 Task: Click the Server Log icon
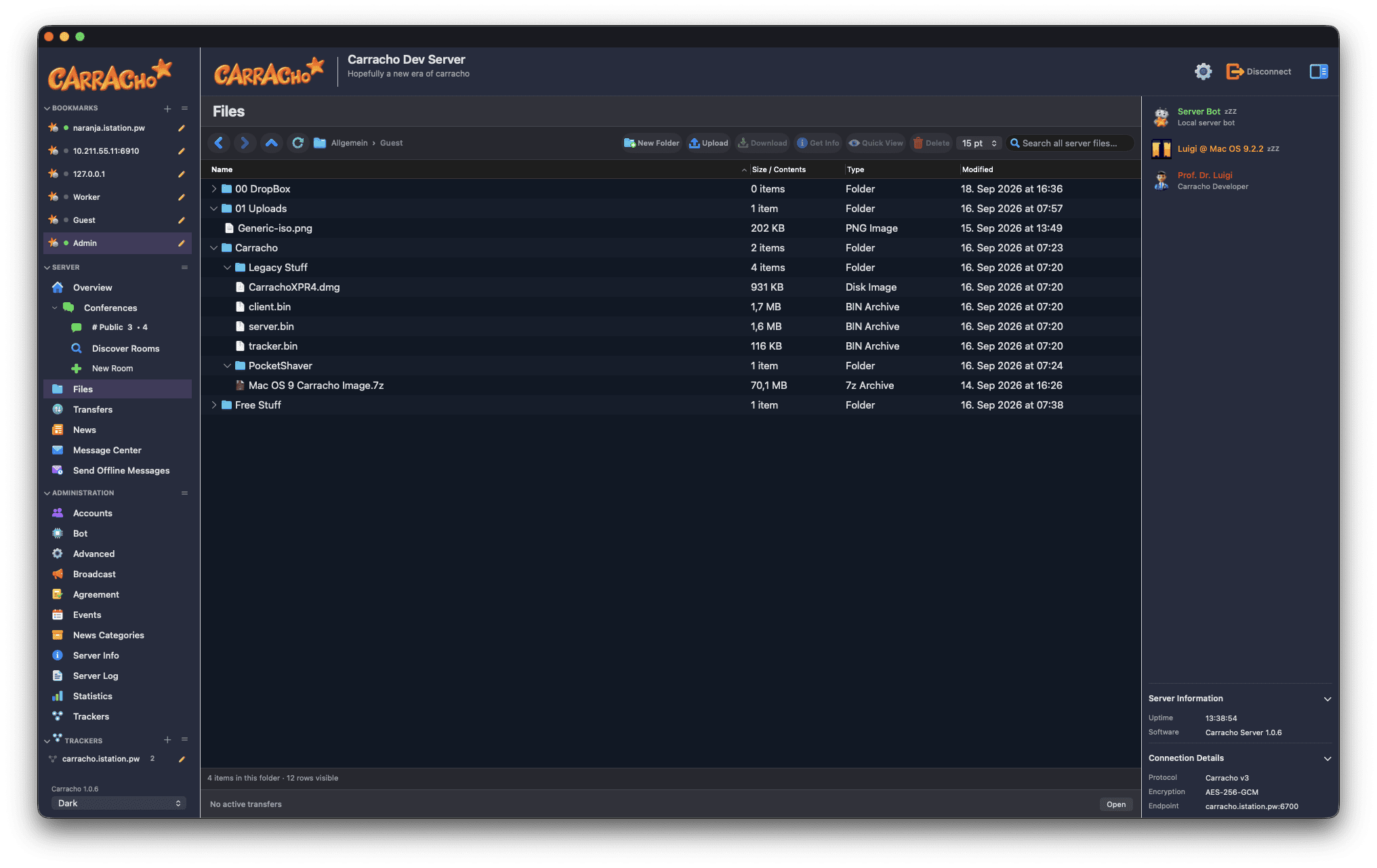pyautogui.click(x=58, y=676)
